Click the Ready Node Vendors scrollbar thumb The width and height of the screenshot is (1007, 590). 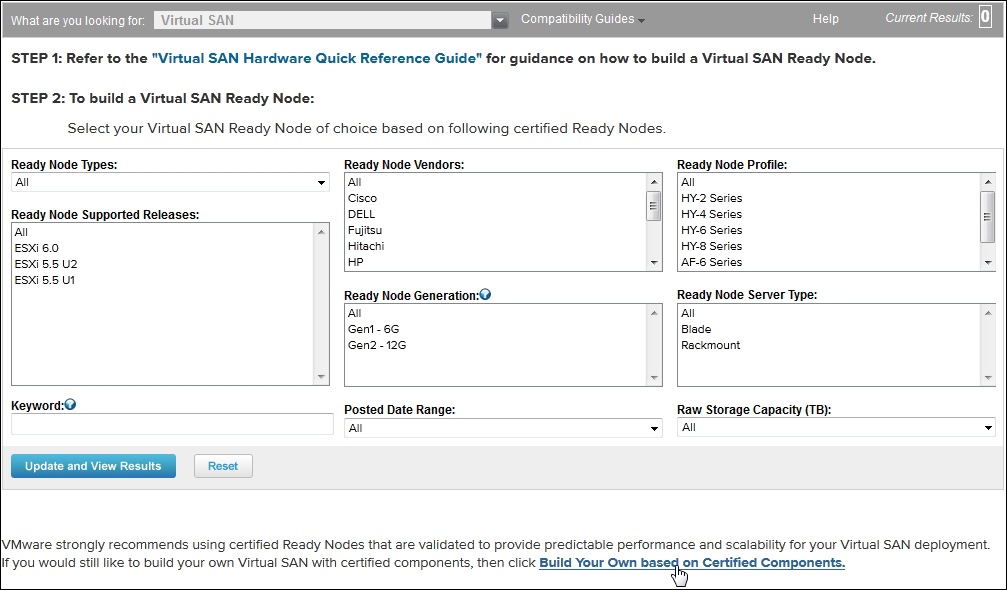[654, 206]
